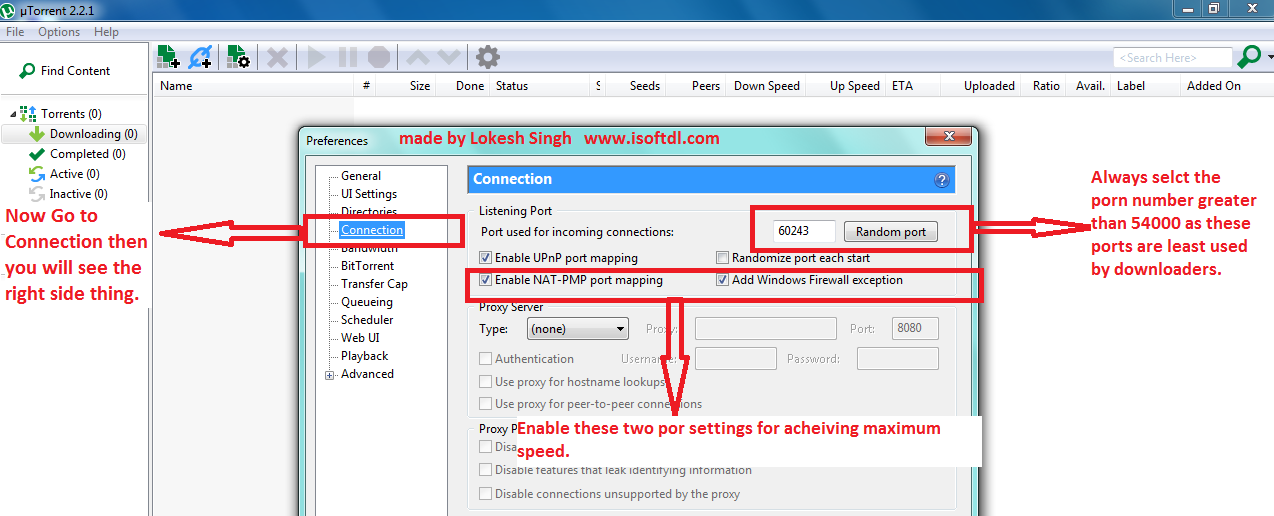Open Preferences via the toolbar gear icon

(487, 57)
